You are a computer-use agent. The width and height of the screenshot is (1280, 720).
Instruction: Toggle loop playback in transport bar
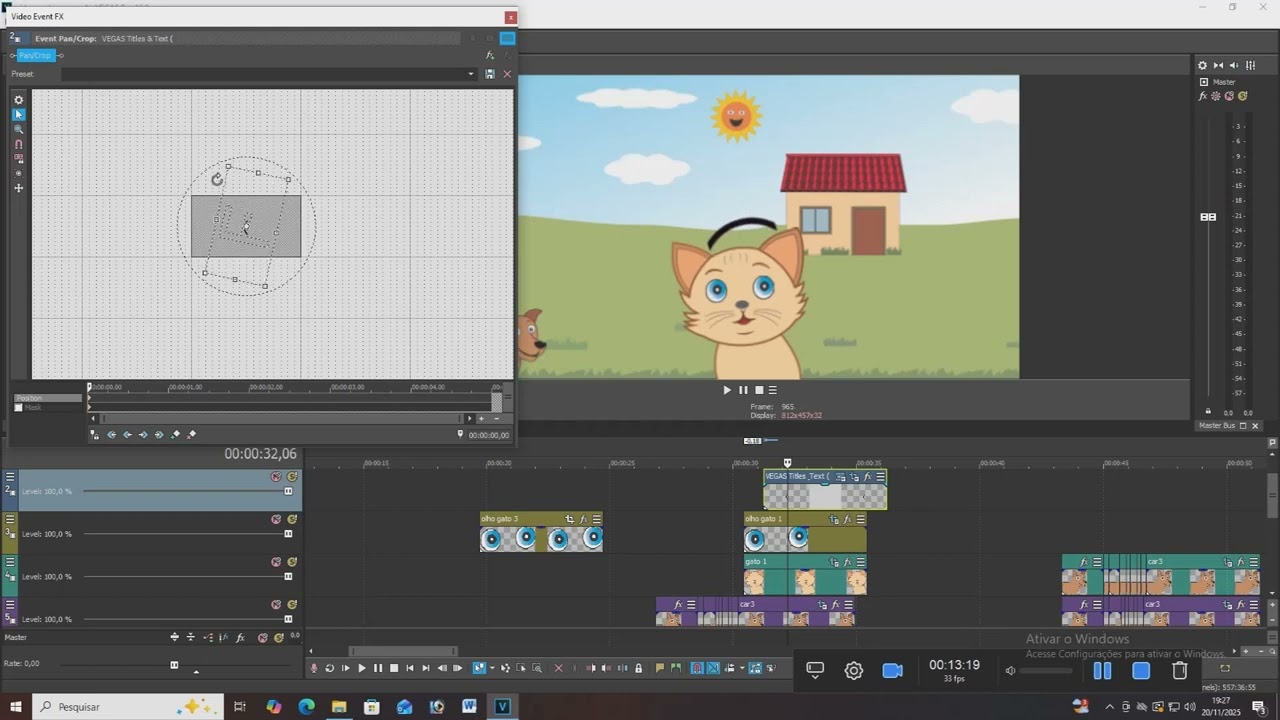[x=329, y=668]
